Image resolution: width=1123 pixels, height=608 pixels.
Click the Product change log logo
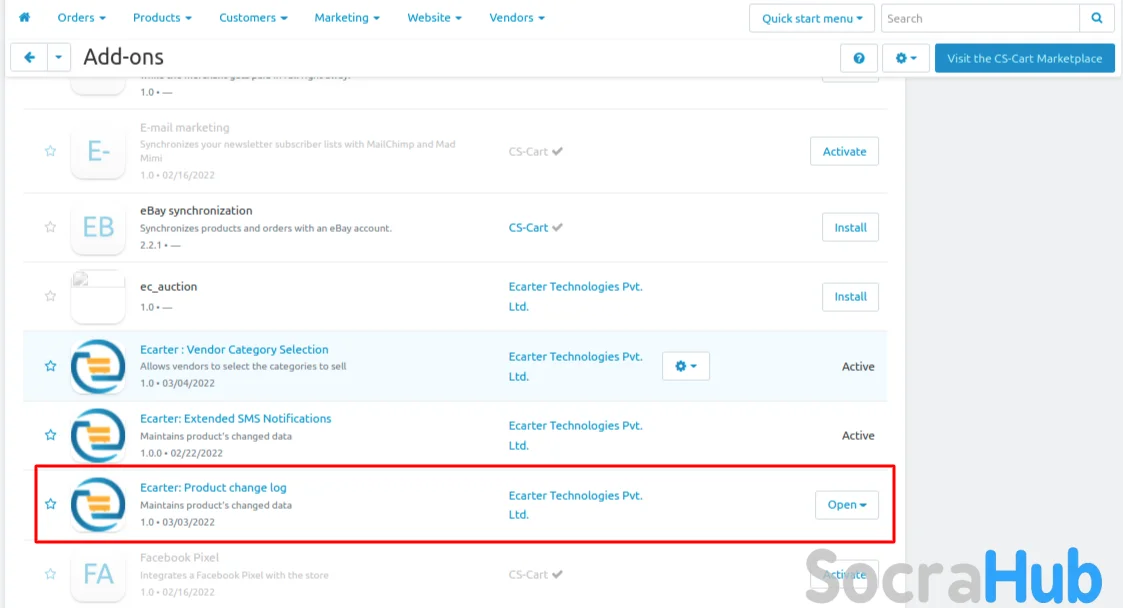coord(98,504)
